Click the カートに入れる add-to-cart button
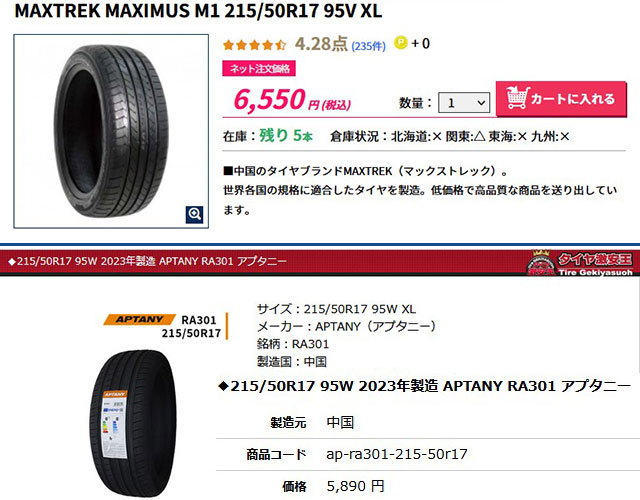 [561, 98]
